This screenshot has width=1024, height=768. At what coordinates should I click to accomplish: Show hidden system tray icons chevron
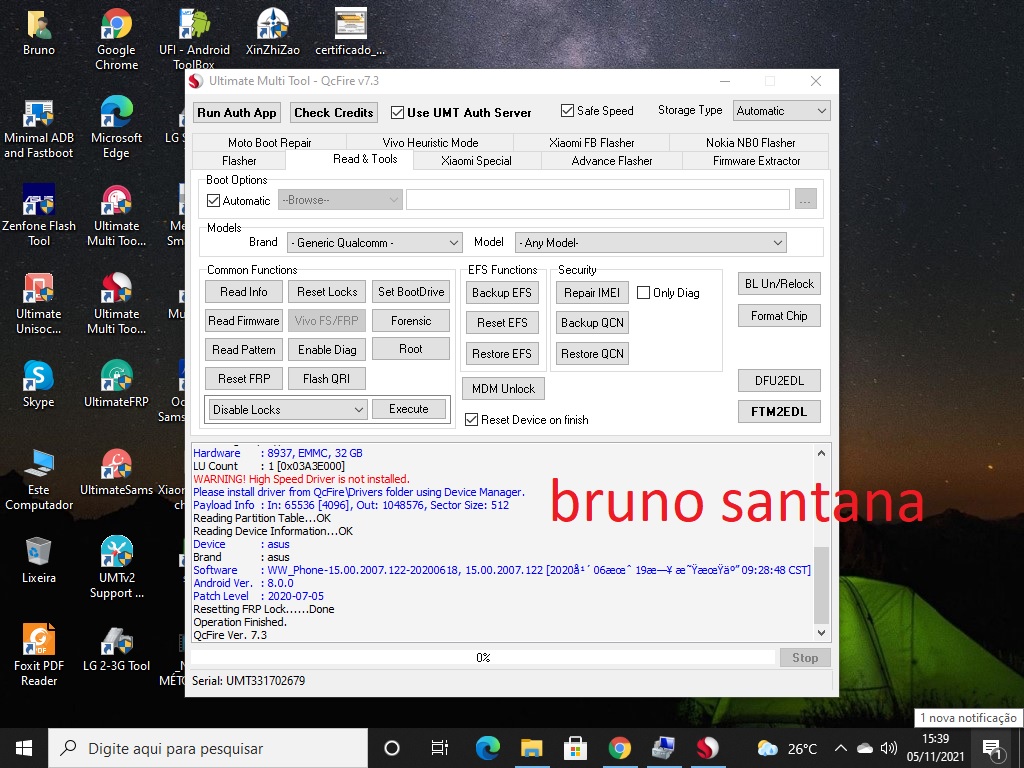[841, 748]
